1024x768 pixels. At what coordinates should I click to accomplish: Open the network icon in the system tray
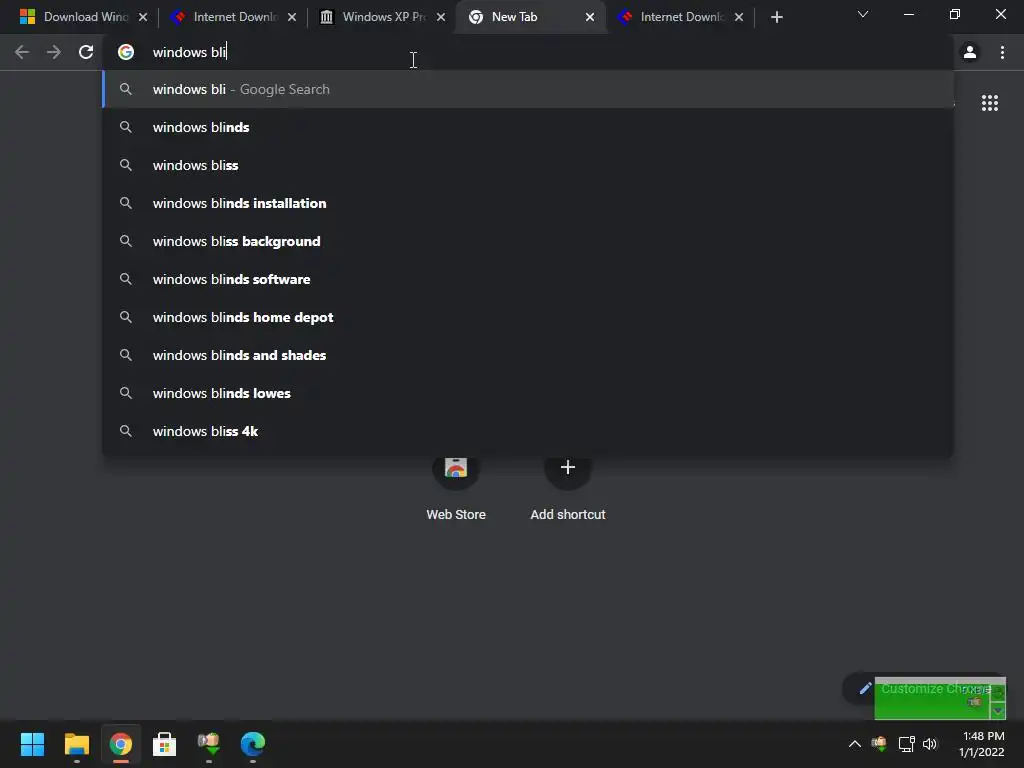click(906, 744)
